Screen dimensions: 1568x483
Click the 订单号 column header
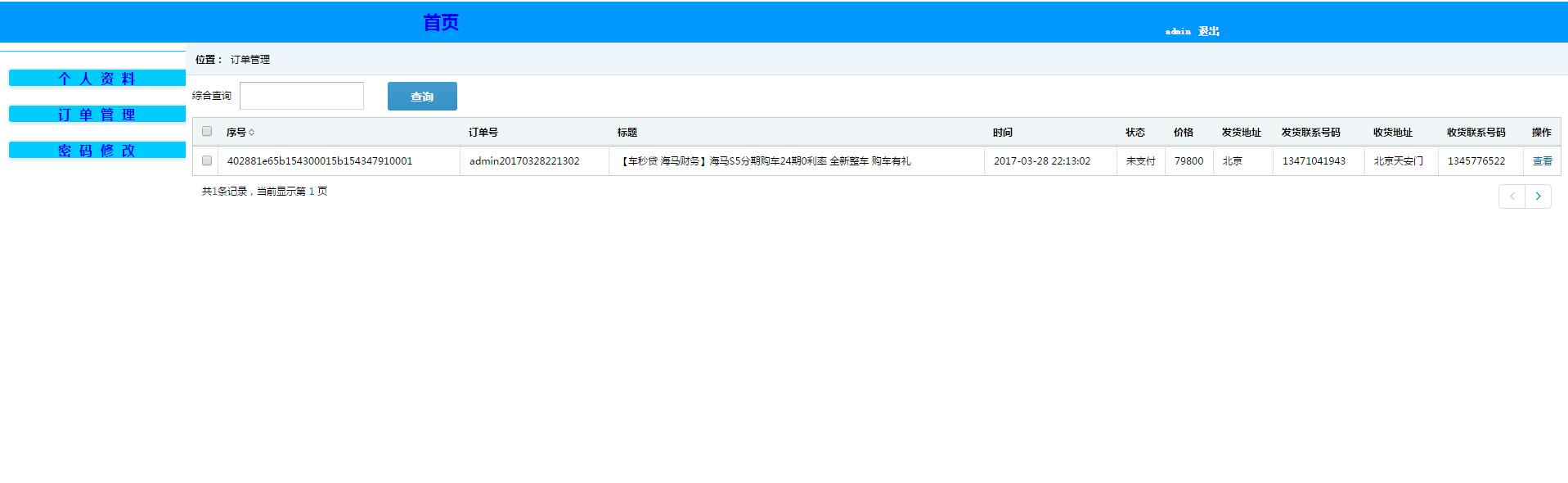point(483,133)
